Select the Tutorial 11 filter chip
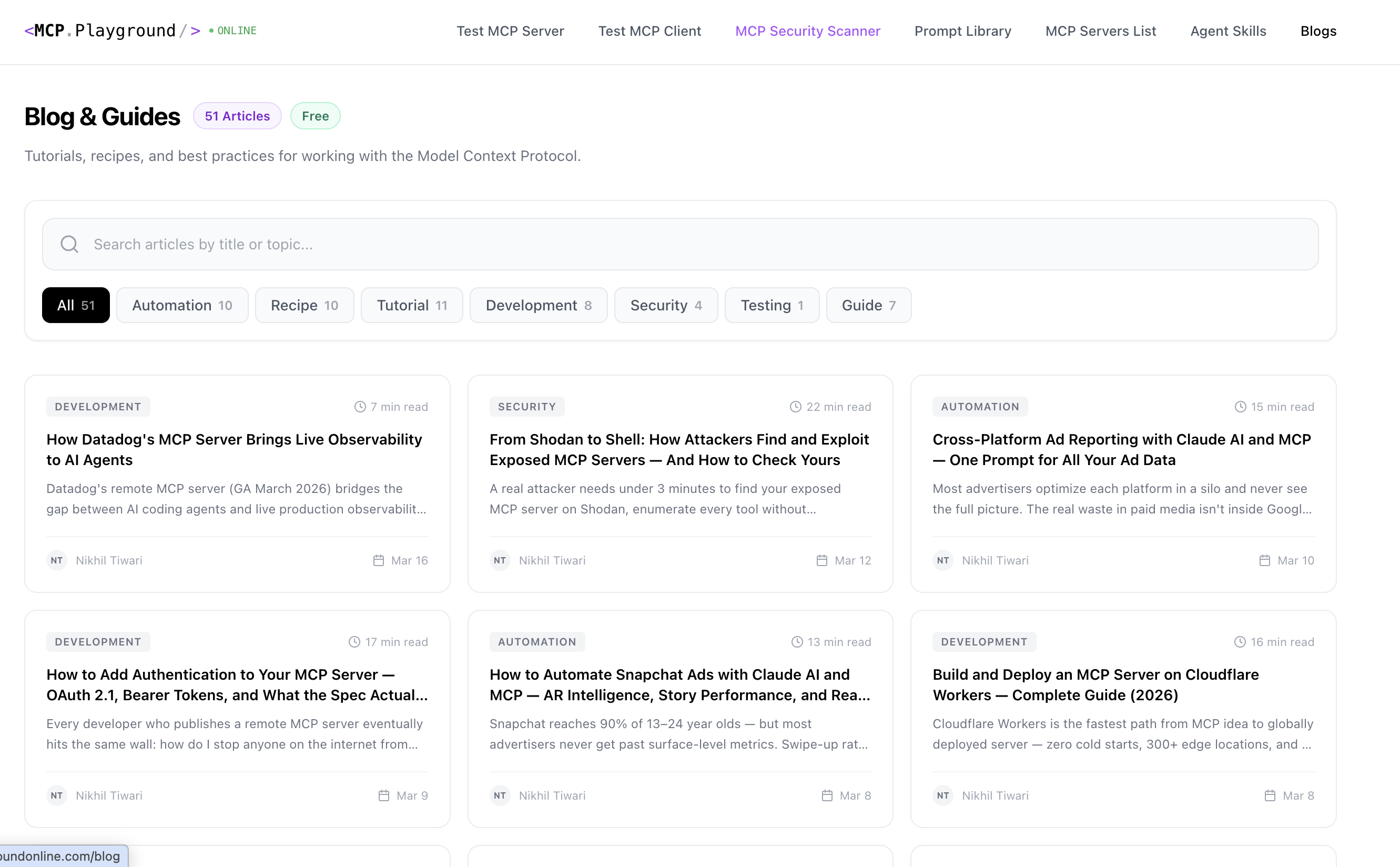This screenshot has width=1400, height=867. point(411,305)
